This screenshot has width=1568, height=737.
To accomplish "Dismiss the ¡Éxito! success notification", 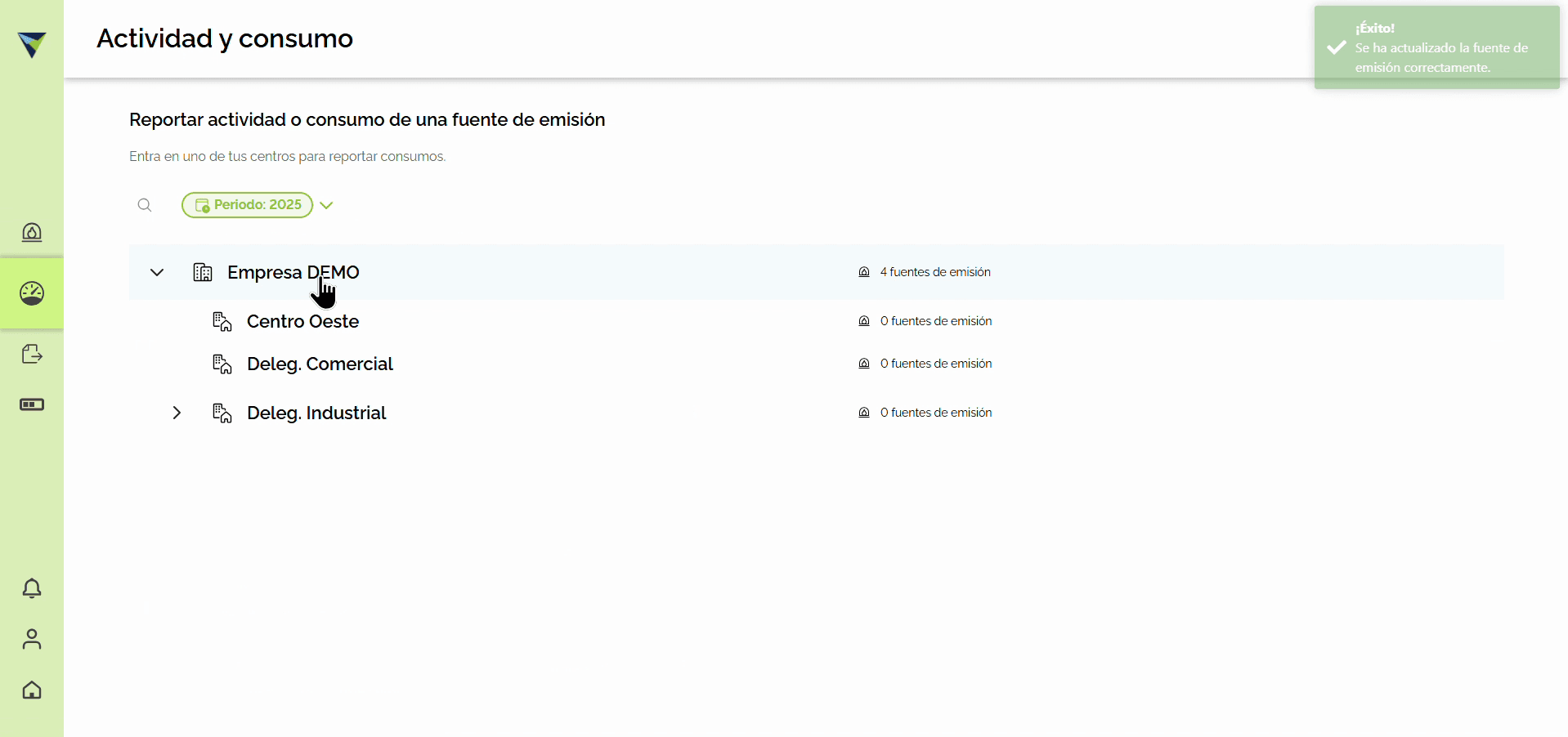I will point(1436,47).
